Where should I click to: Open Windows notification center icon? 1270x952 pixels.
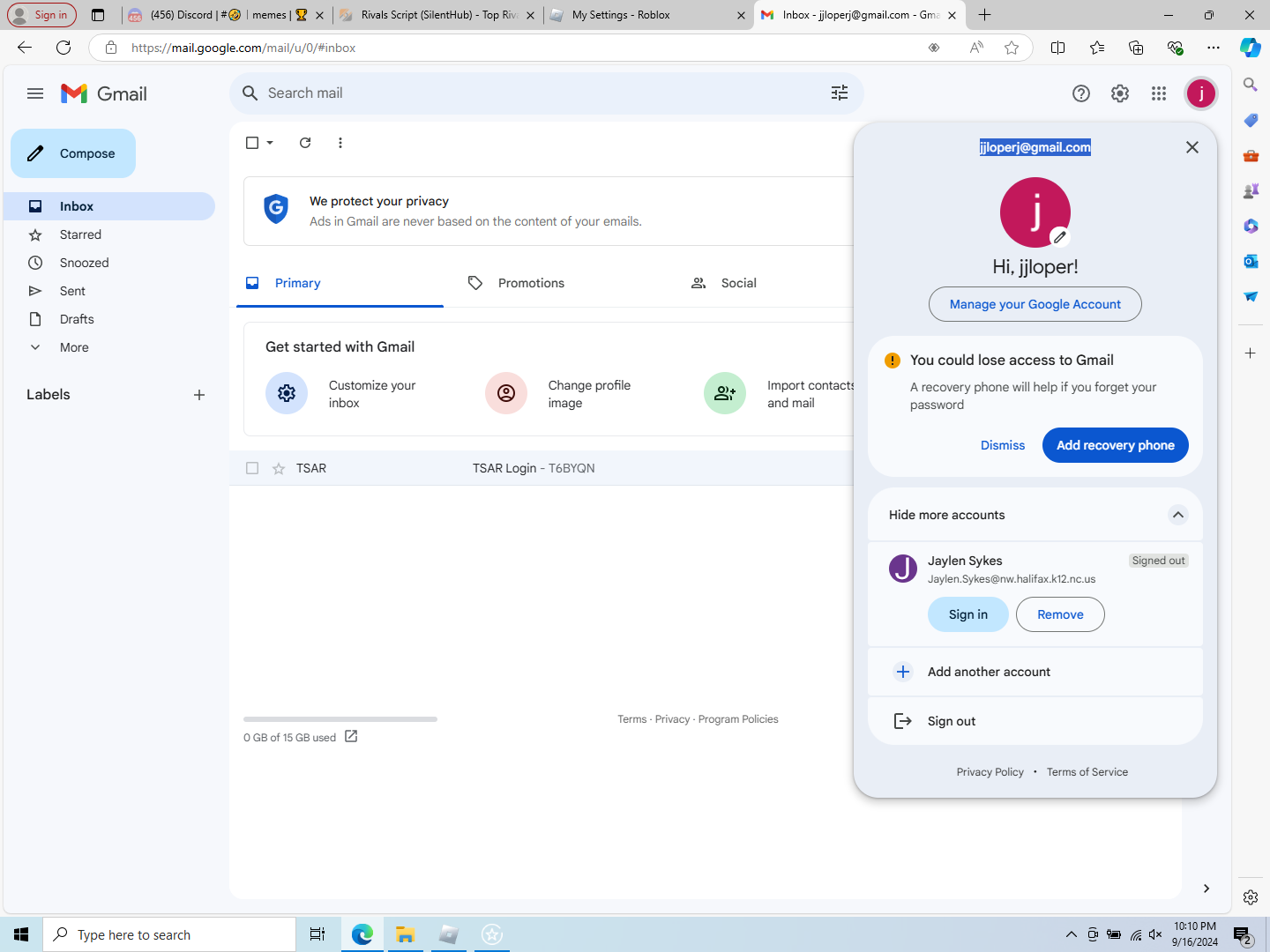click(1244, 935)
